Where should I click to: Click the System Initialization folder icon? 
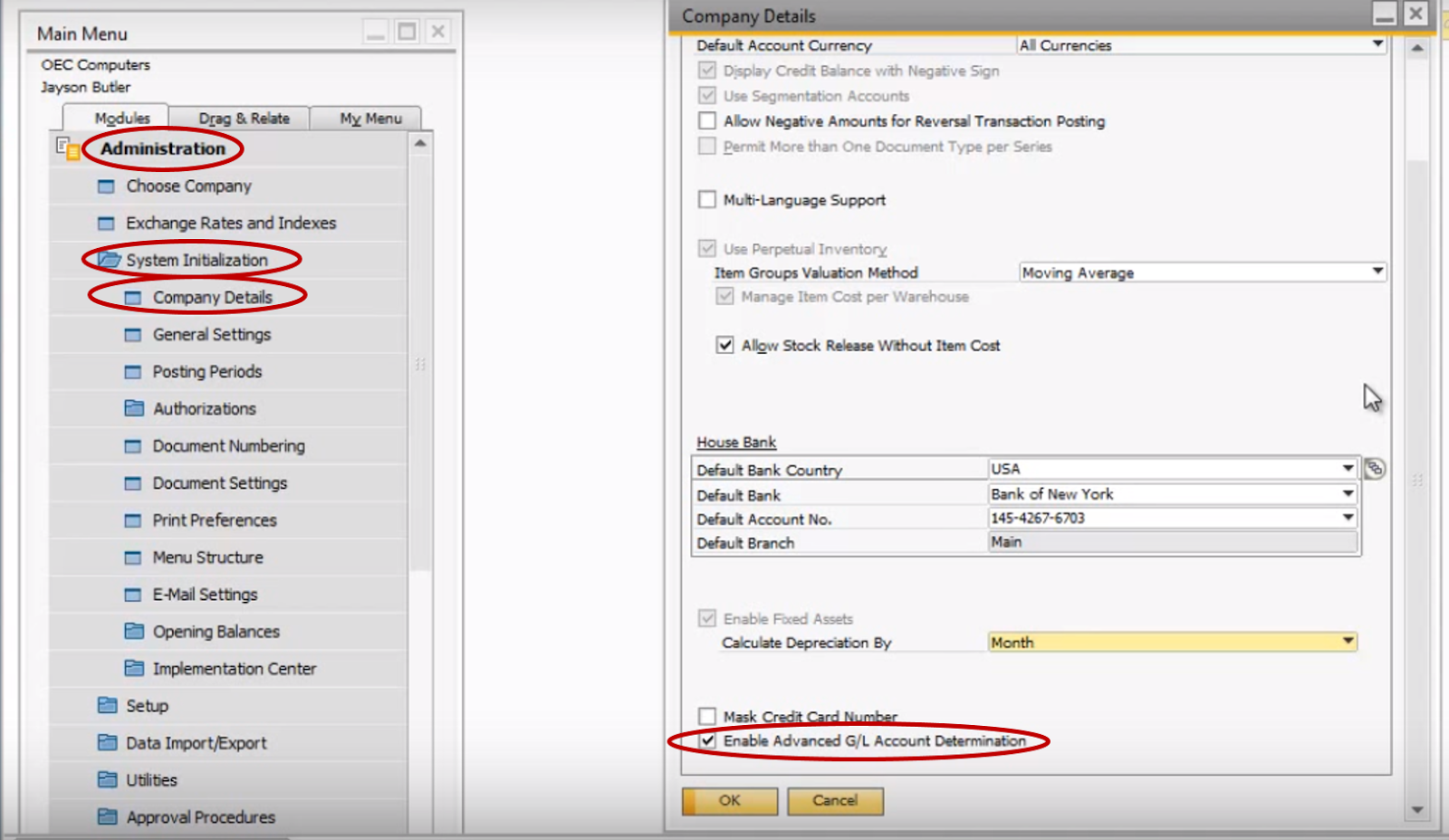pos(109,260)
